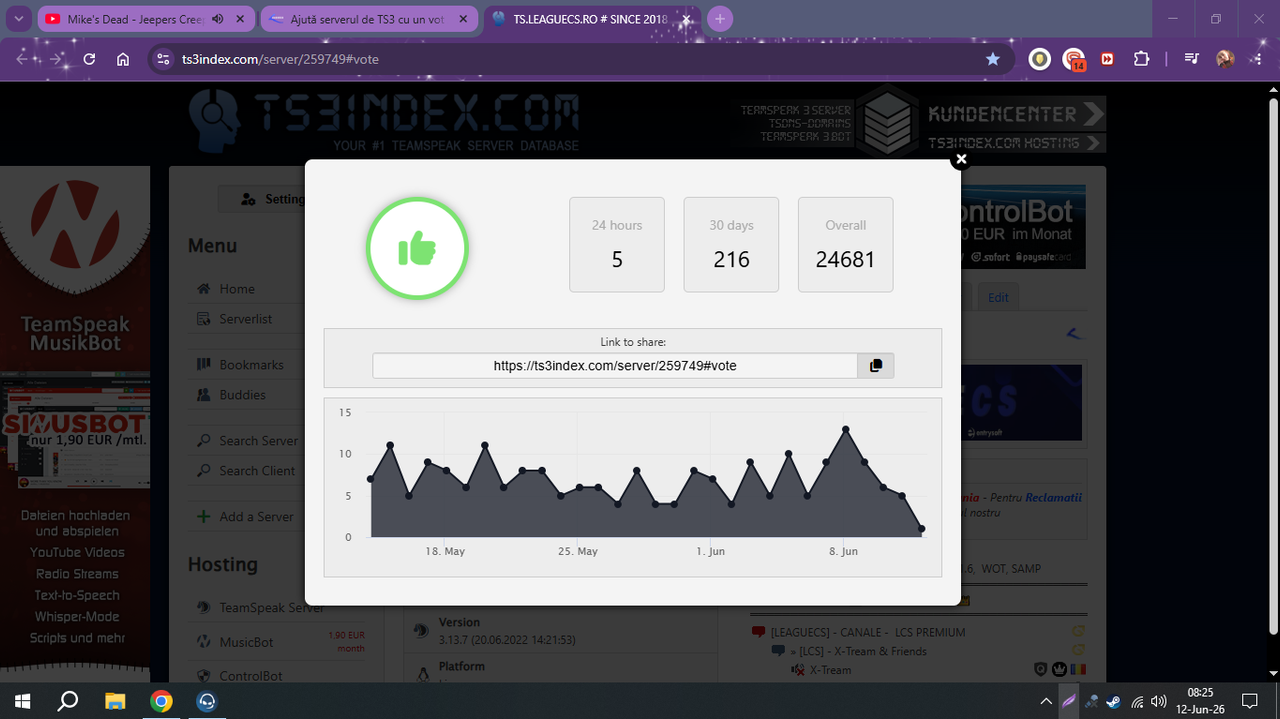The height and width of the screenshot is (719, 1280).
Task: Open the red fast-forward extension
Action: 1107,59
